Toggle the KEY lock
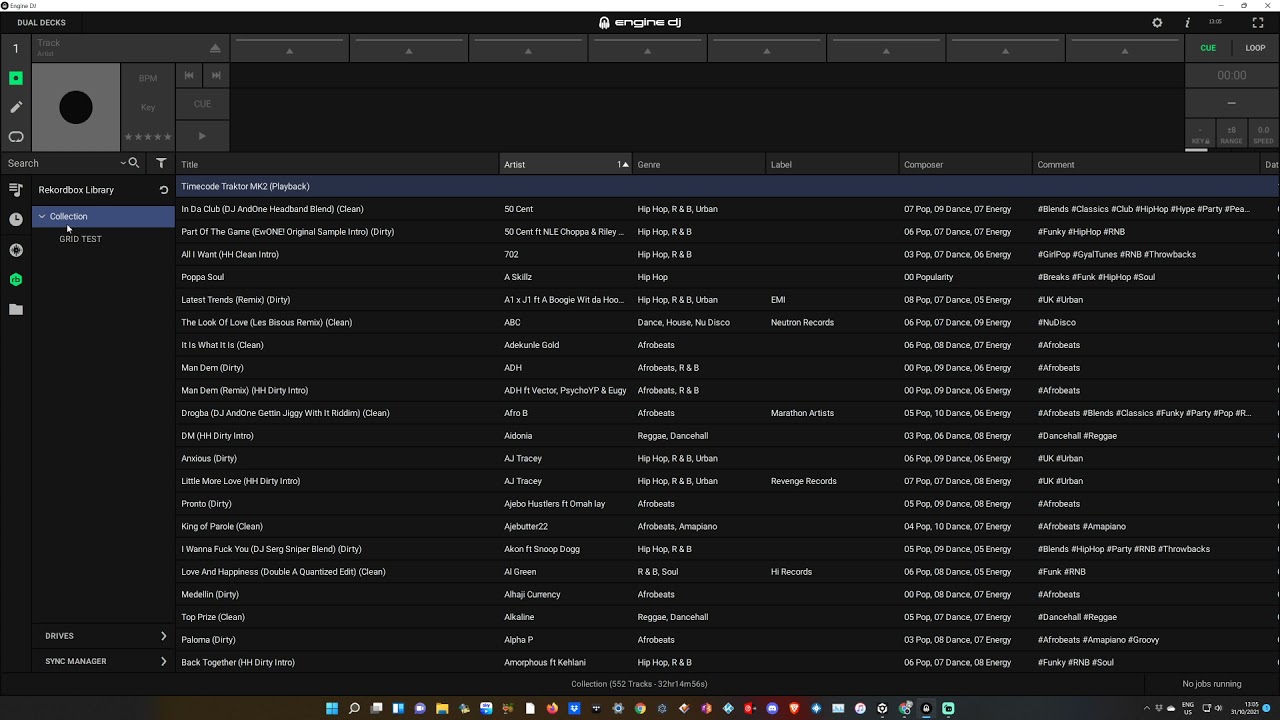Image resolution: width=1280 pixels, height=720 pixels. 1200,135
